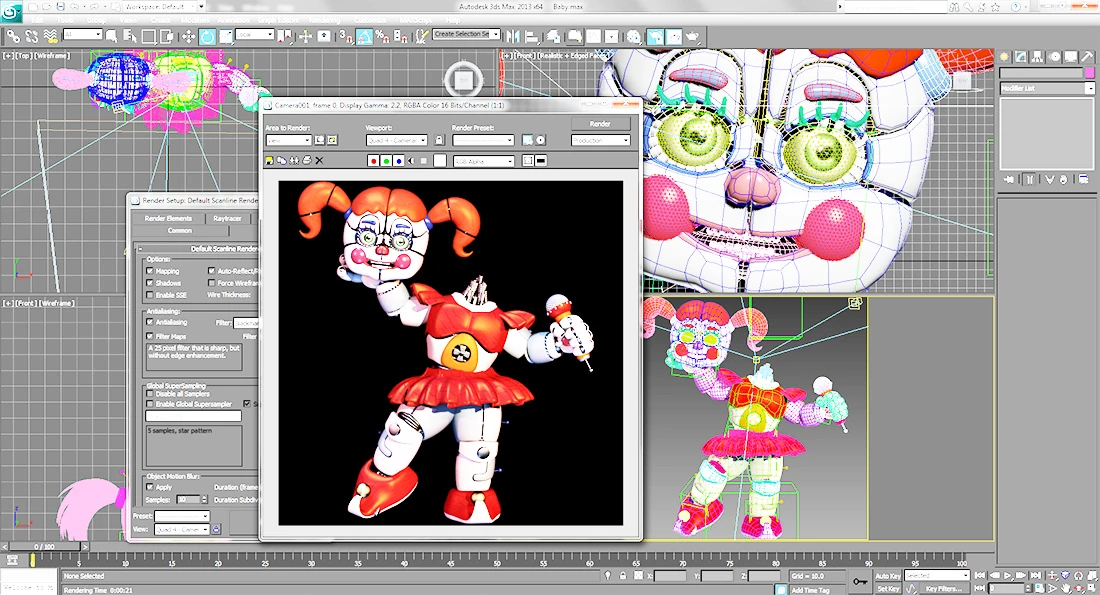Clear the rendered image with X icon
The image size is (1100, 595).
pos(319,161)
